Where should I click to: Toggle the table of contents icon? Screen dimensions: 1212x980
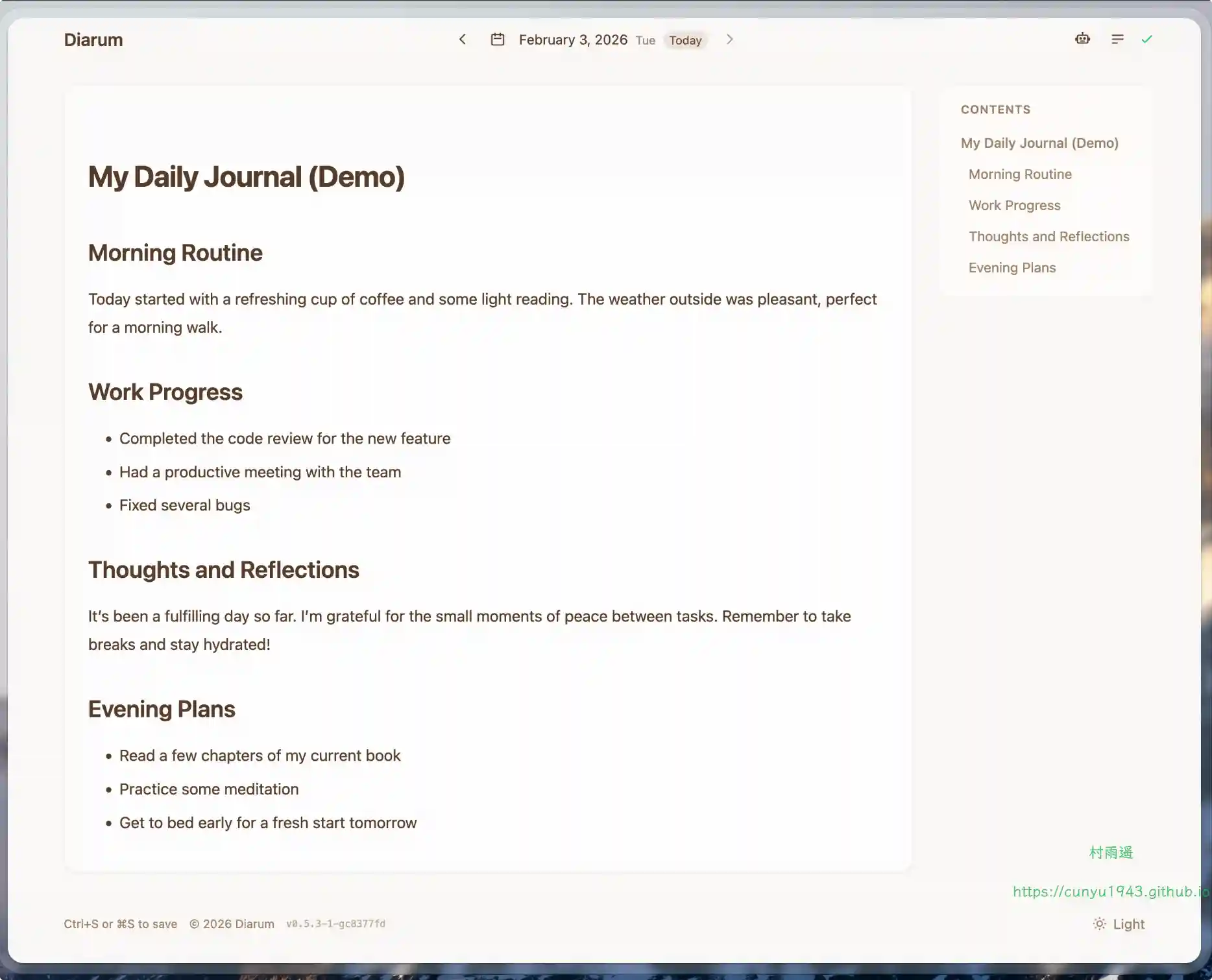coord(1117,39)
